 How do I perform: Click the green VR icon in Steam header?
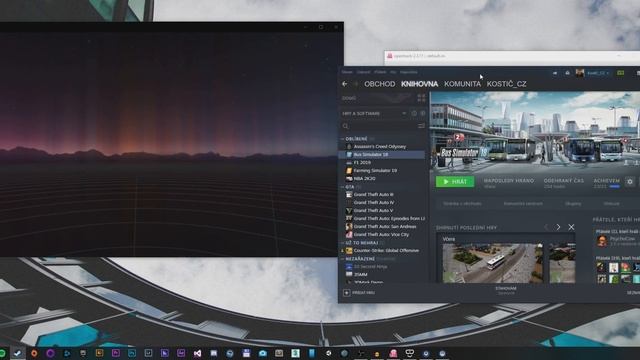click(x=620, y=73)
